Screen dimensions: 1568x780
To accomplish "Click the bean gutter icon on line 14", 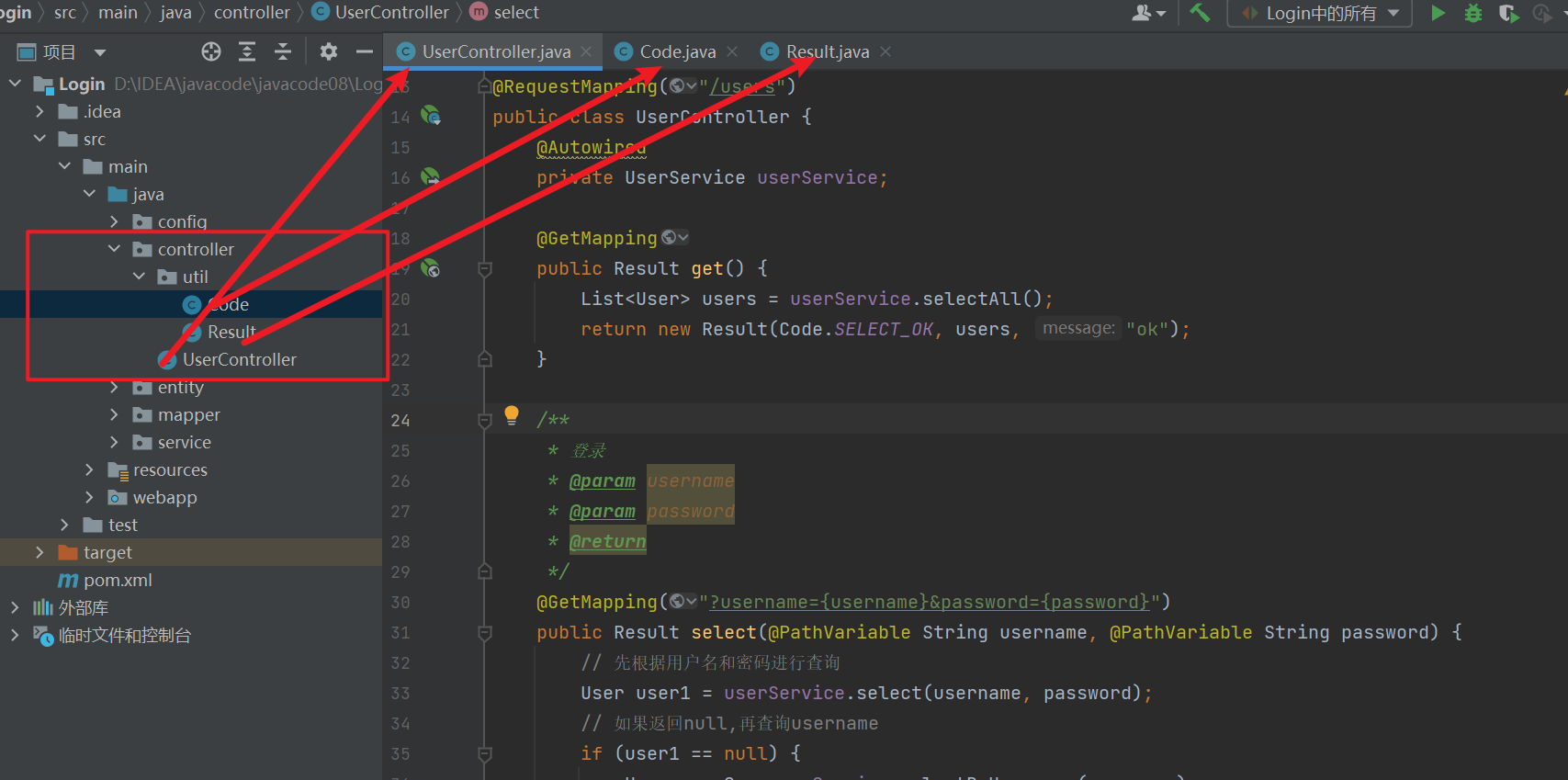I will tap(431, 116).
